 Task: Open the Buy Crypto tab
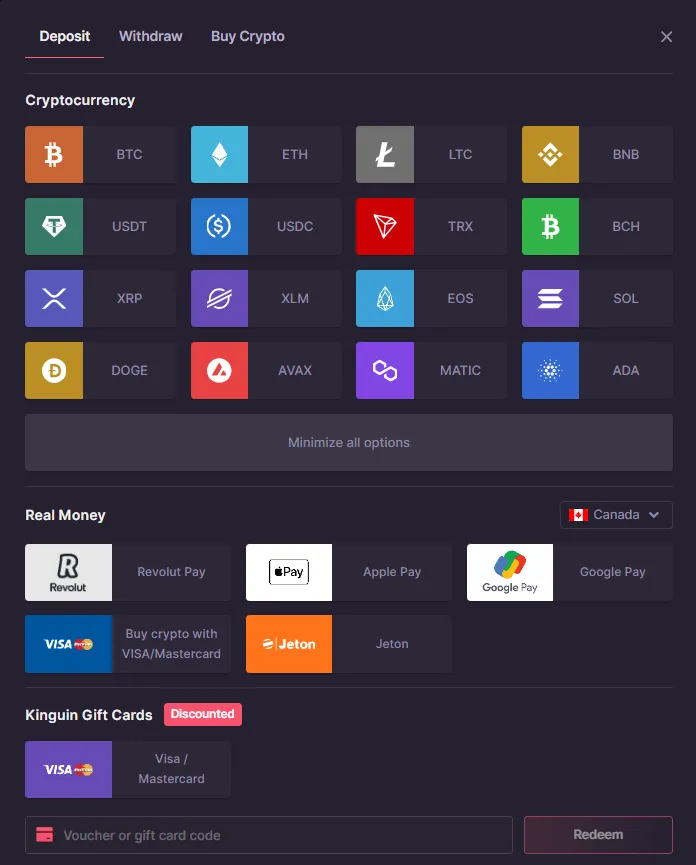[x=248, y=36]
